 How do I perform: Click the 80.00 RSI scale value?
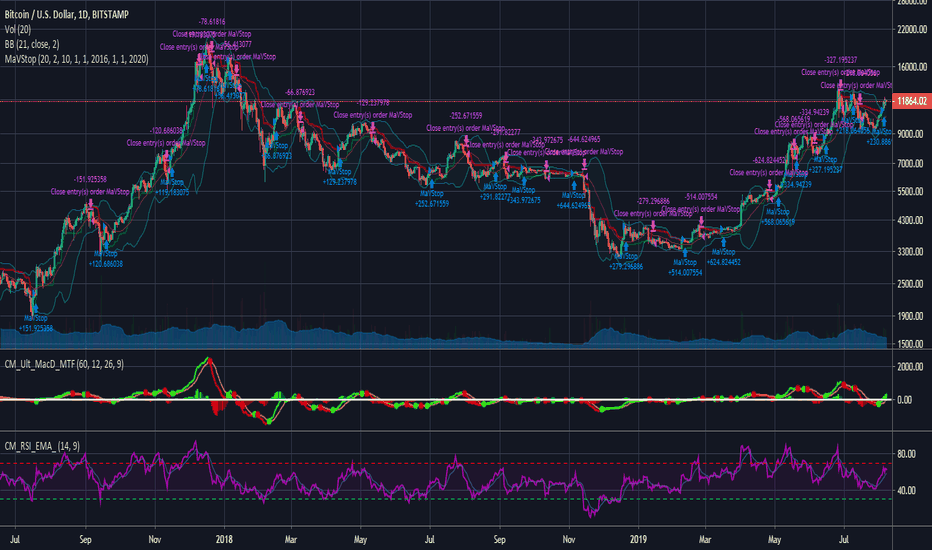pos(906,454)
